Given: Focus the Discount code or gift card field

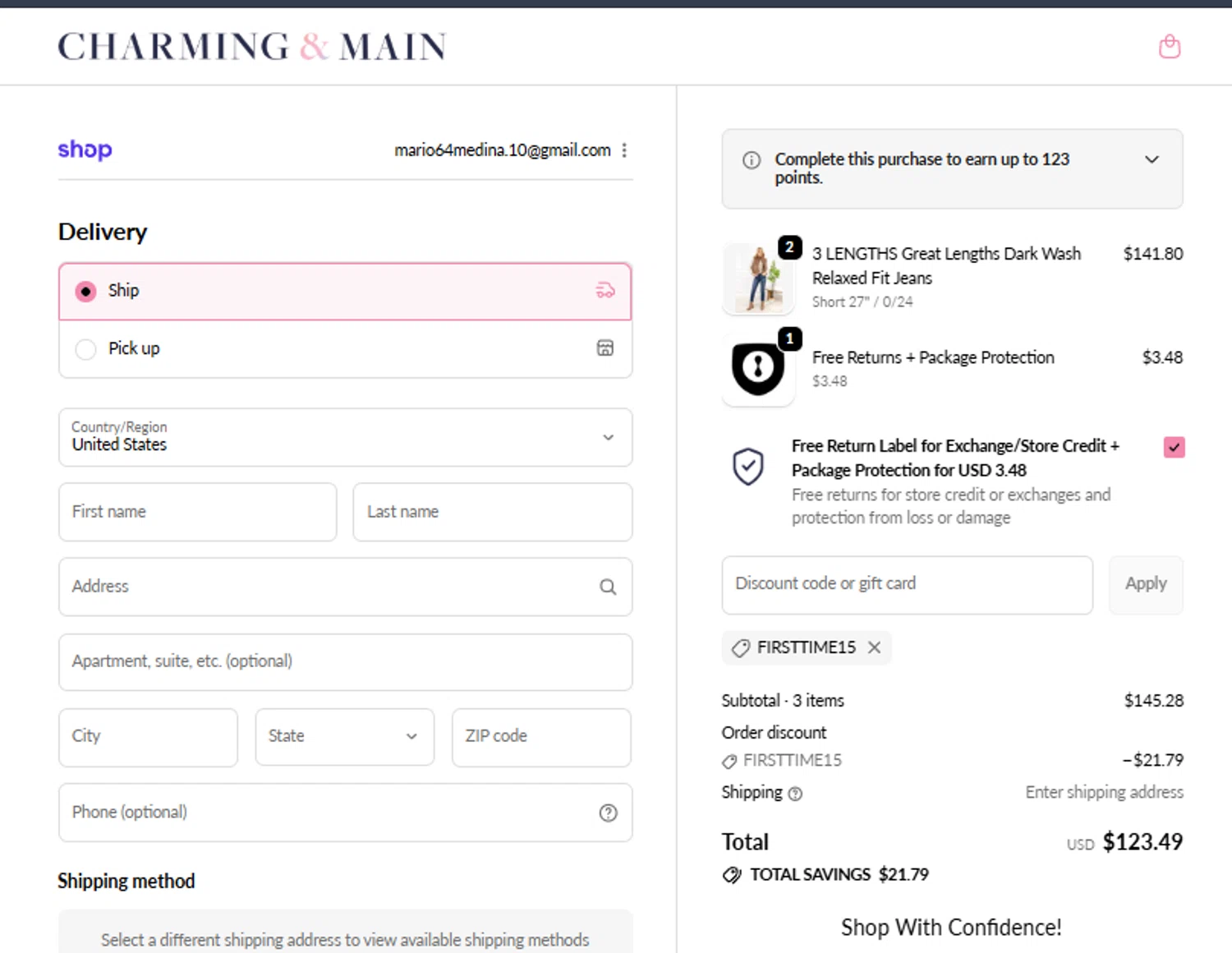Looking at the screenshot, I should point(907,584).
